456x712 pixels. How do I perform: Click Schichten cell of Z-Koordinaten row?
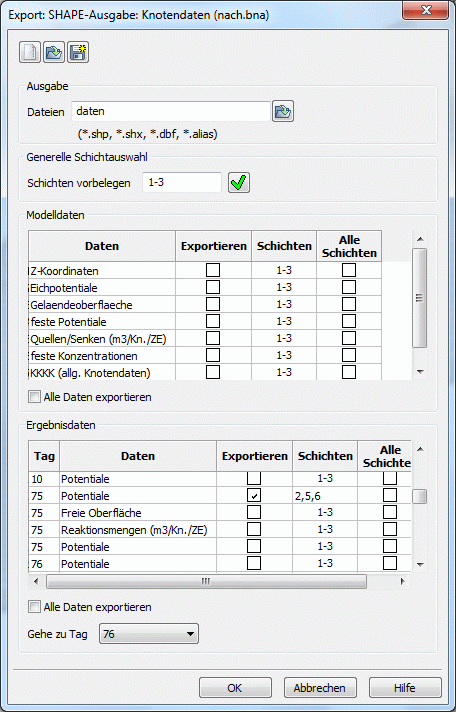pyautogui.click(x=284, y=271)
